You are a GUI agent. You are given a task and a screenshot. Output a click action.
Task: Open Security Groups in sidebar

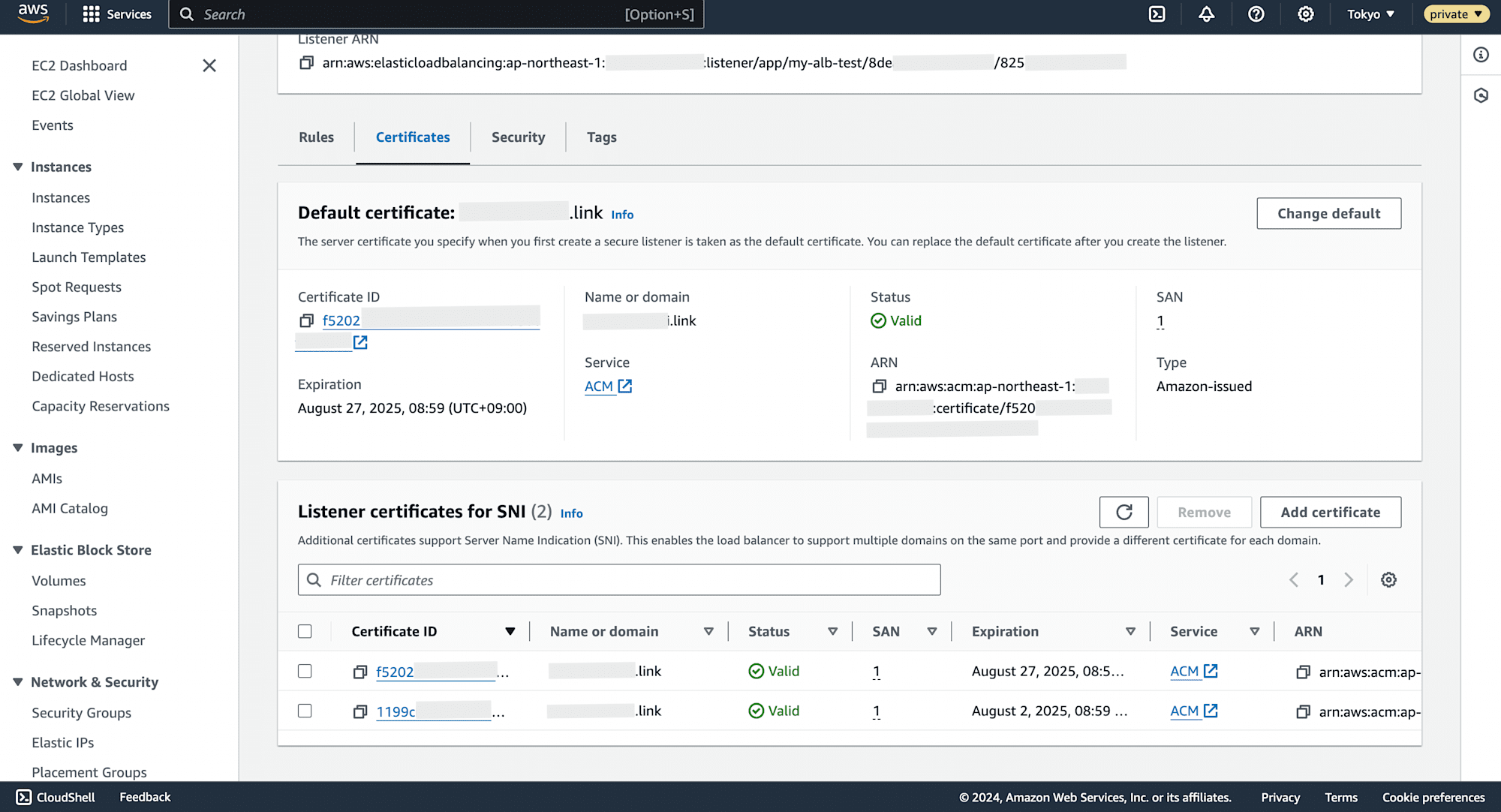(82, 713)
